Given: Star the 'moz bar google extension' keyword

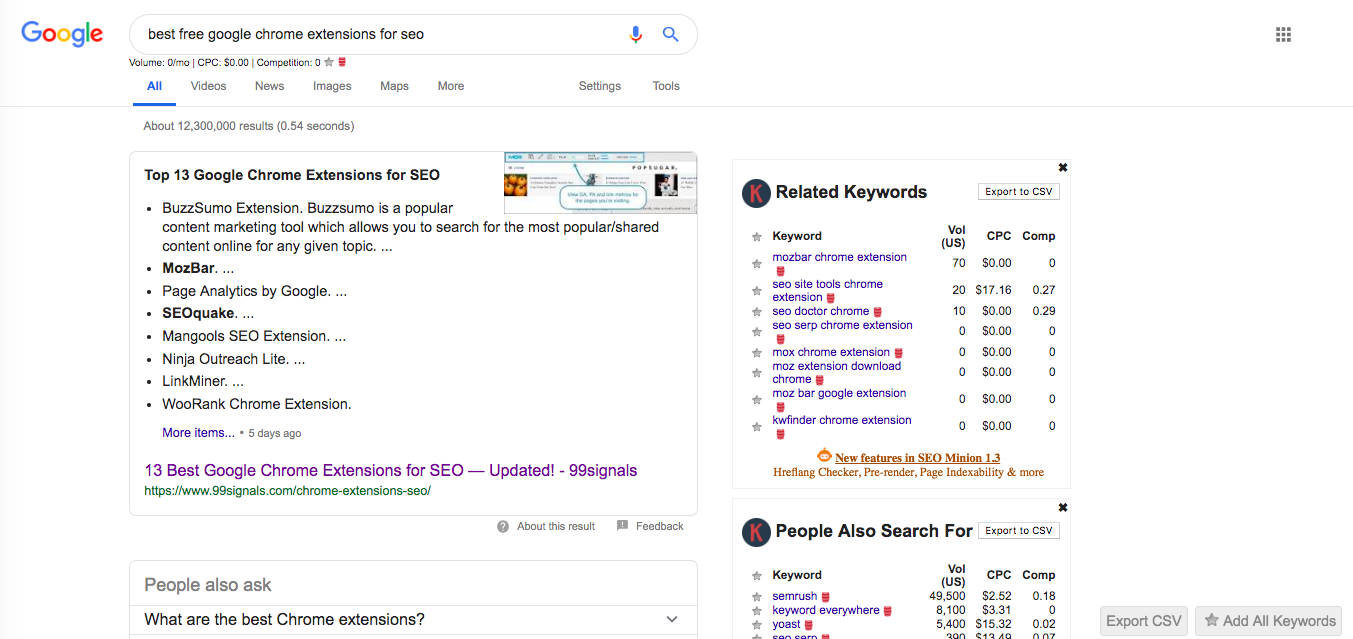Looking at the screenshot, I should 757,400.
